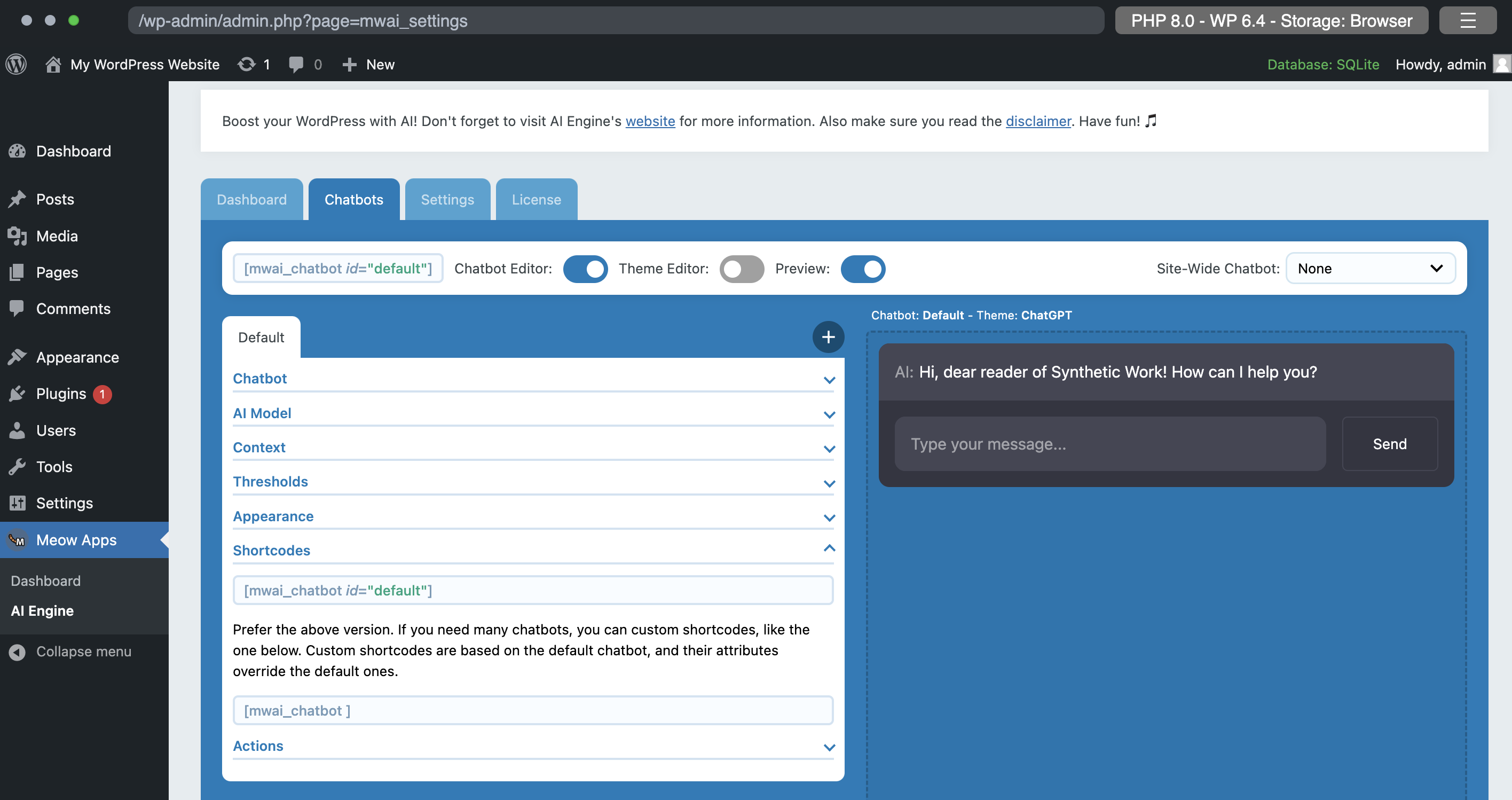Click the New content link

tap(380, 64)
